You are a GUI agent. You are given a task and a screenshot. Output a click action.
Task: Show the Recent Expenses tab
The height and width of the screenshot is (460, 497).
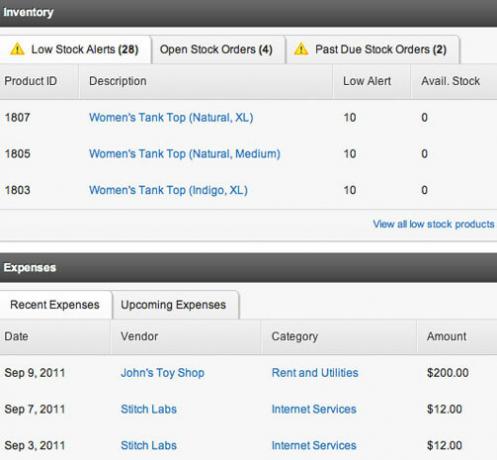(55, 305)
